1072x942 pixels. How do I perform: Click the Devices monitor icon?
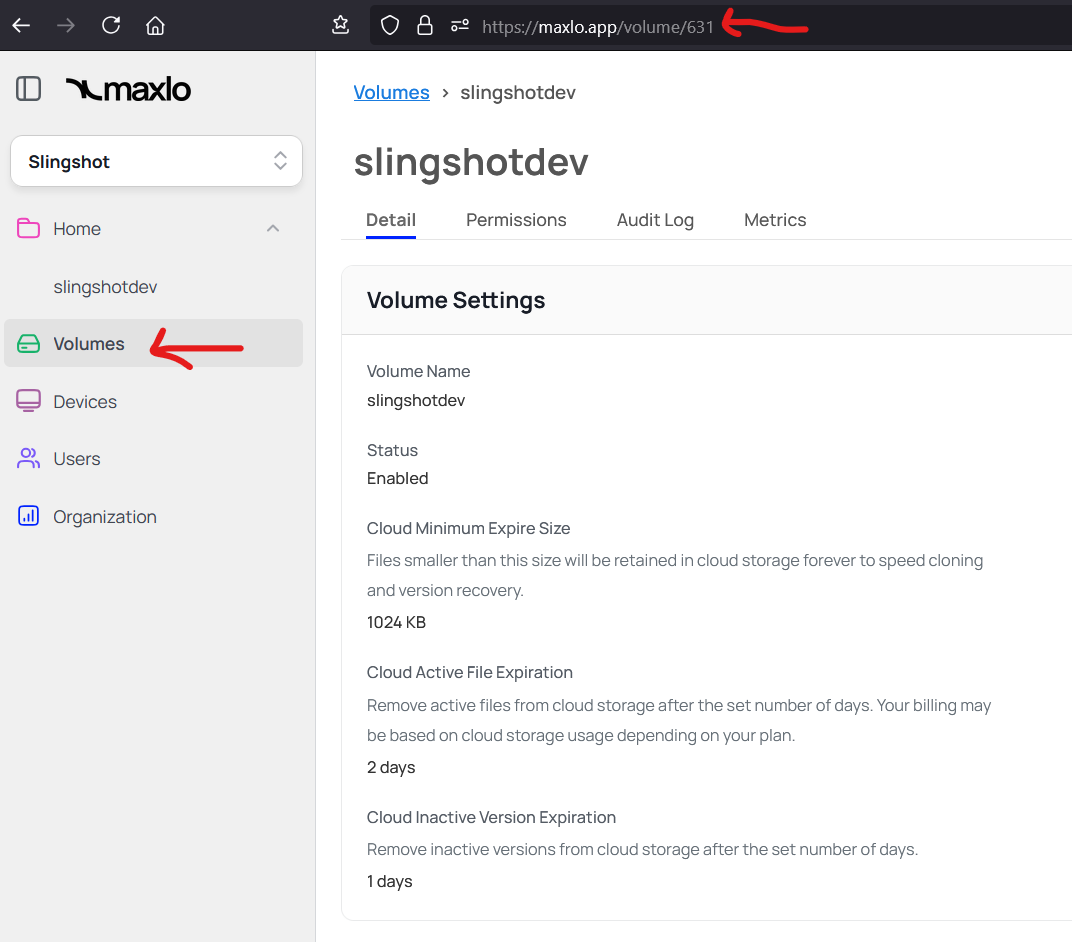point(28,401)
